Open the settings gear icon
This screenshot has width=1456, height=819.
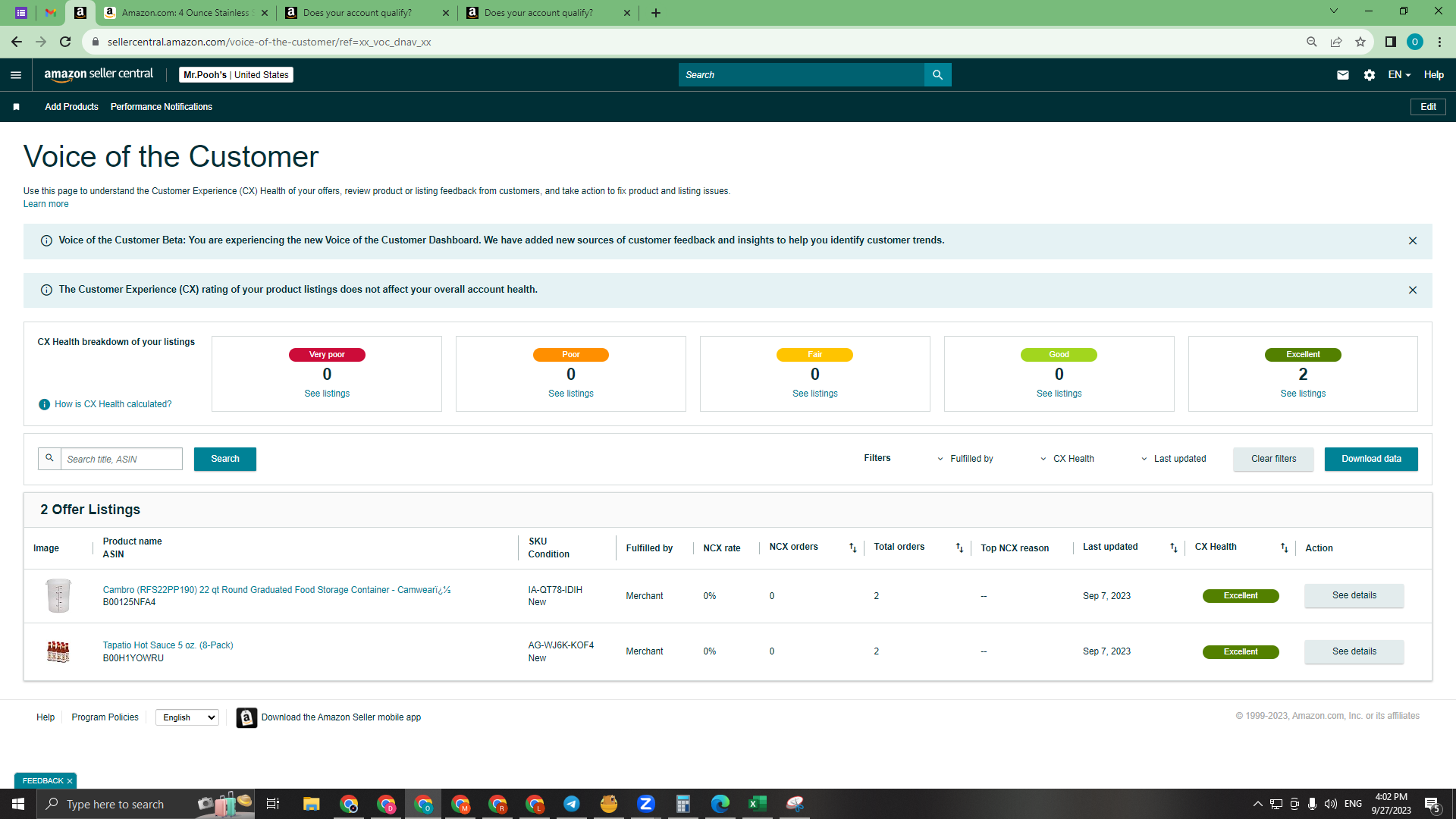coord(1369,75)
